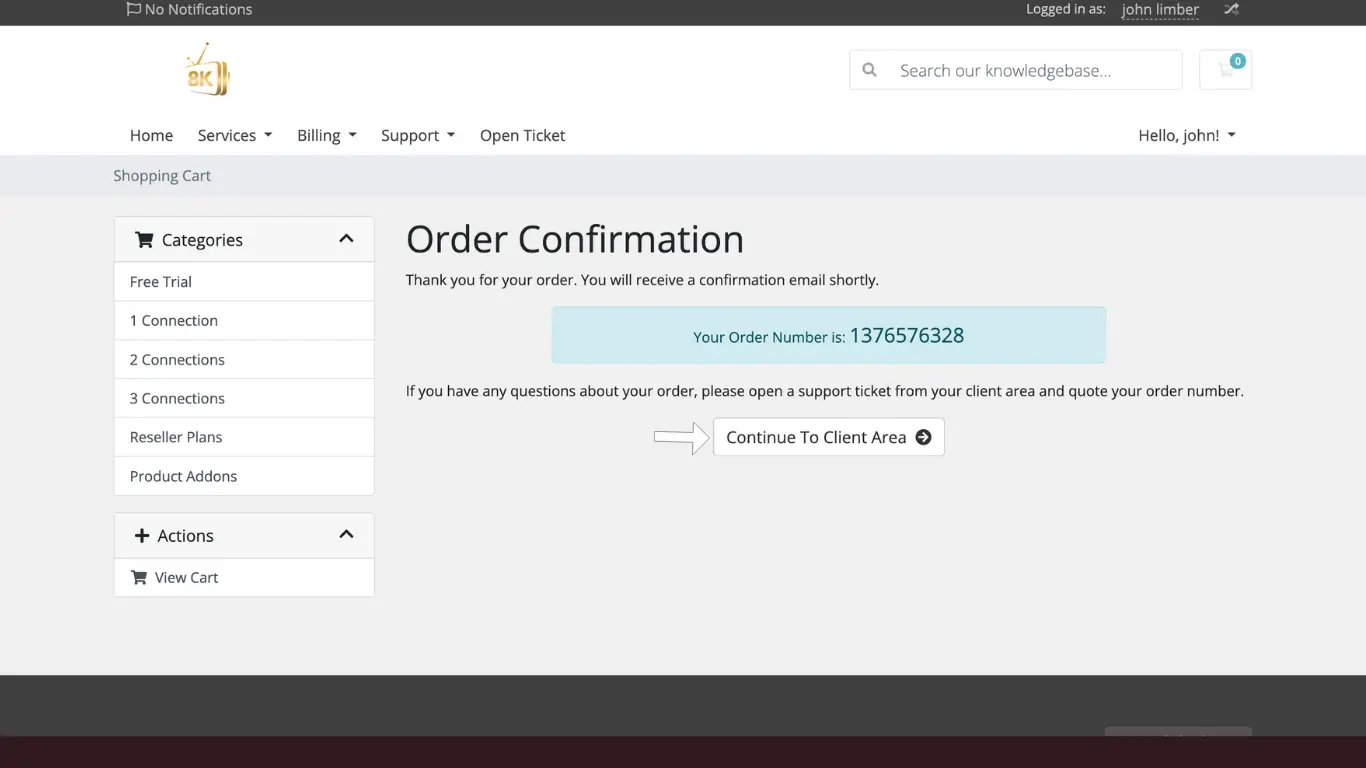This screenshot has height=768, width=1366.
Task: Open the View Cart link
Action: (x=244, y=578)
